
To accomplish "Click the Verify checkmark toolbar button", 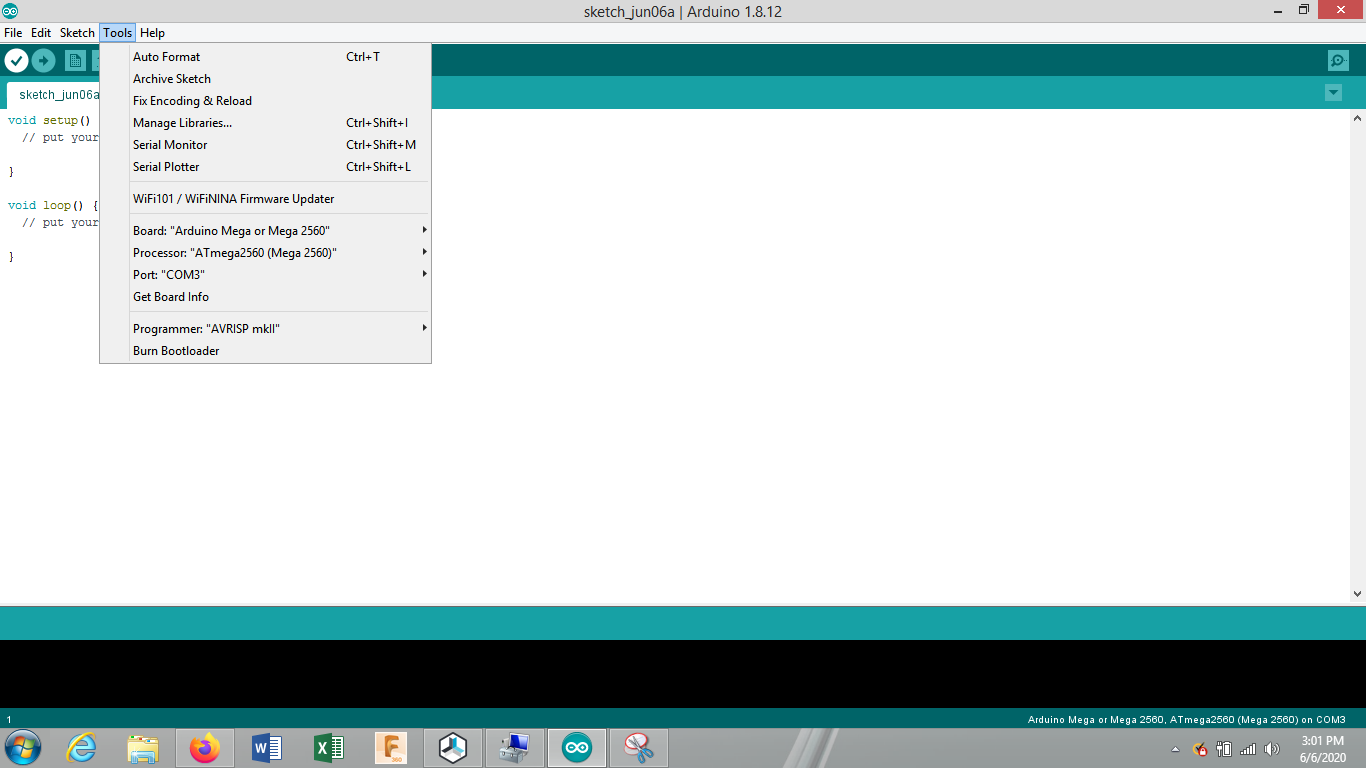I will (16, 60).
